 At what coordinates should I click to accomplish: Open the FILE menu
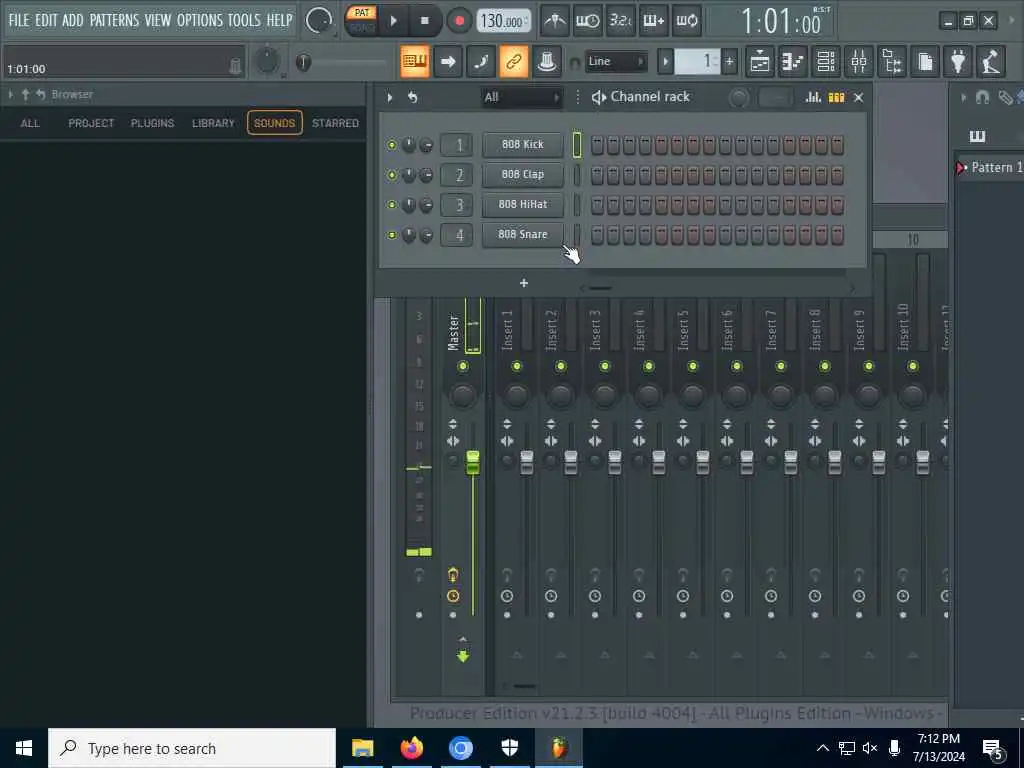pyautogui.click(x=19, y=20)
